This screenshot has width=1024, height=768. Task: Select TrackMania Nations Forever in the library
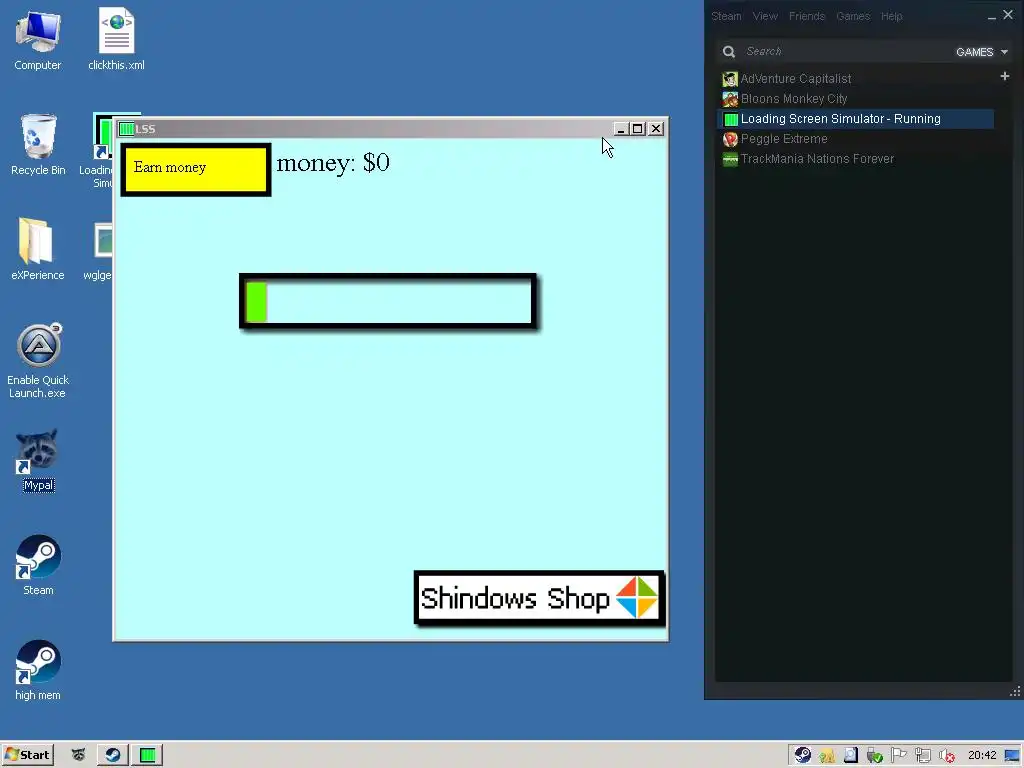856,159
